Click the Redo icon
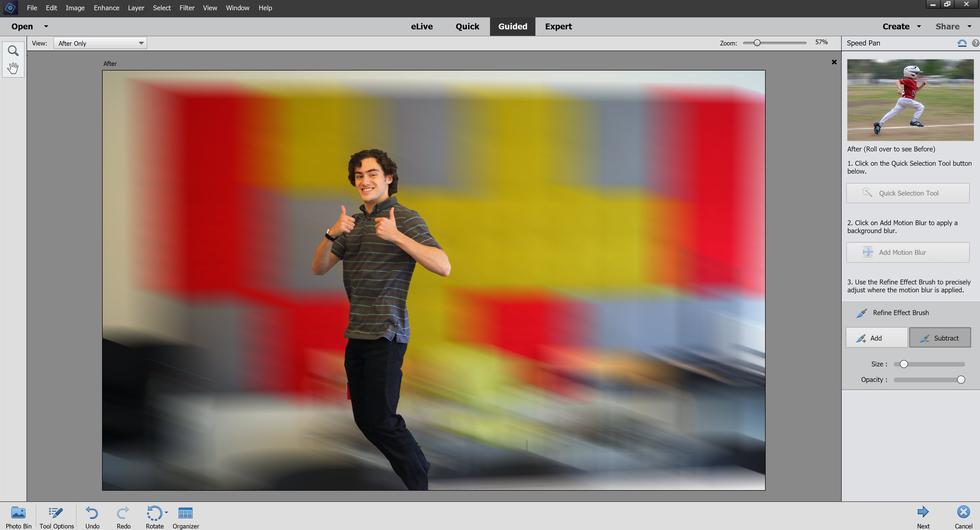The image size is (980, 530). [123, 516]
